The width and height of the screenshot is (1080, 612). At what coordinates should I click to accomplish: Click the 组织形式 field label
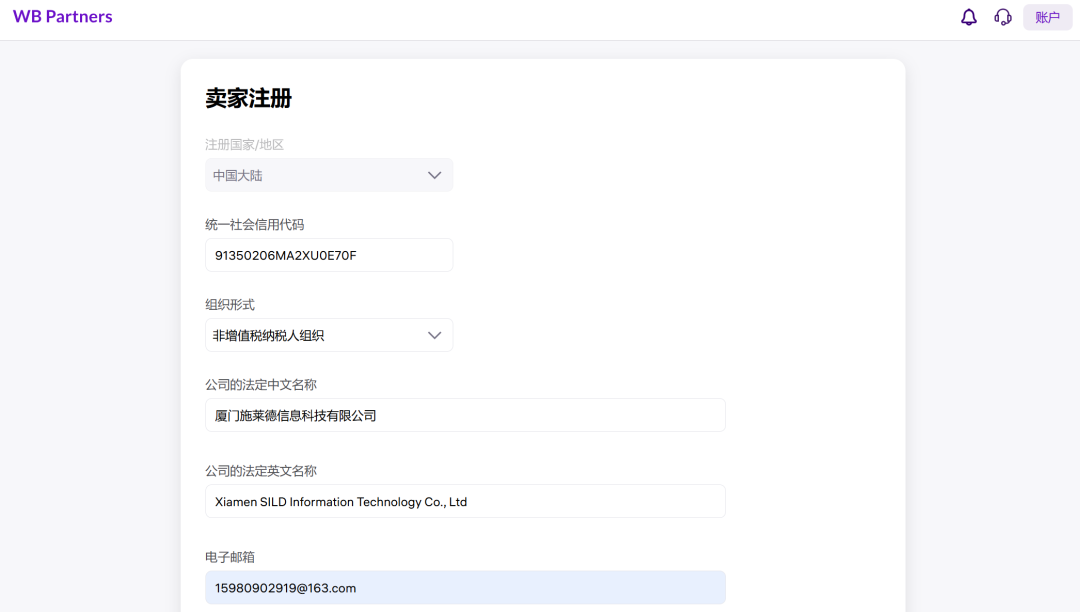click(230, 304)
